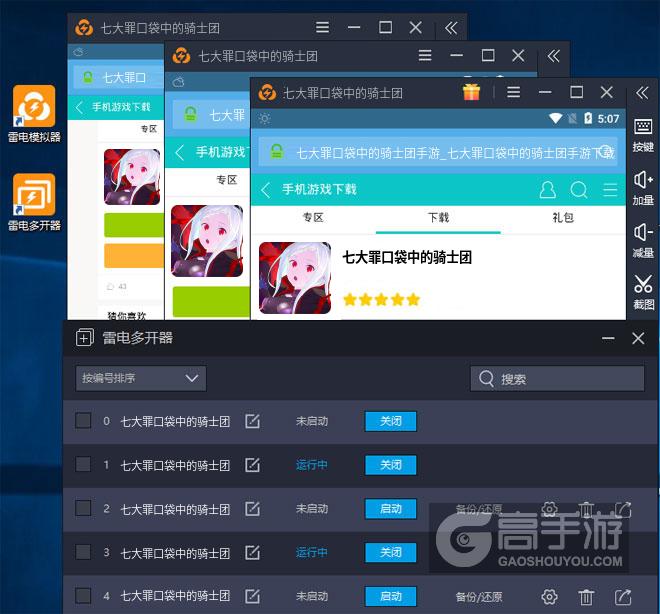Create shortcut icon for instance 4
The height and width of the screenshot is (614, 660).
pos(623,596)
